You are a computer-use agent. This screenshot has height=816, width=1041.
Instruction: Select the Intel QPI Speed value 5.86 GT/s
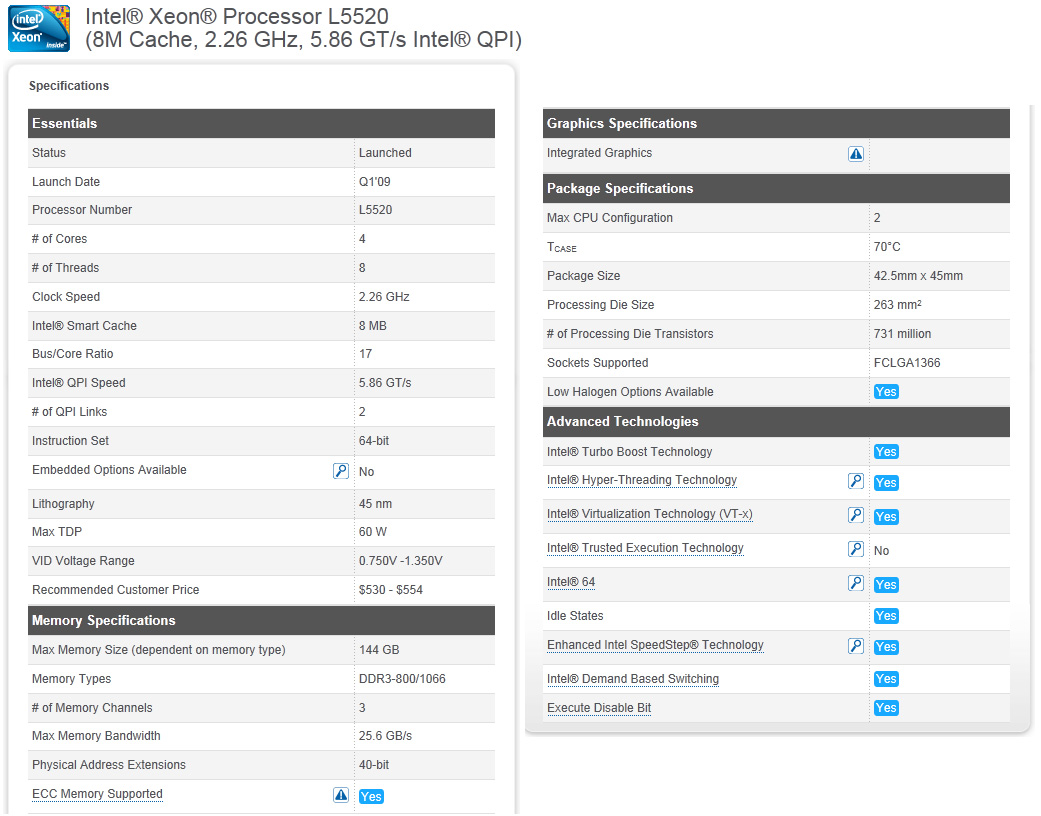(x=385, y=383)
